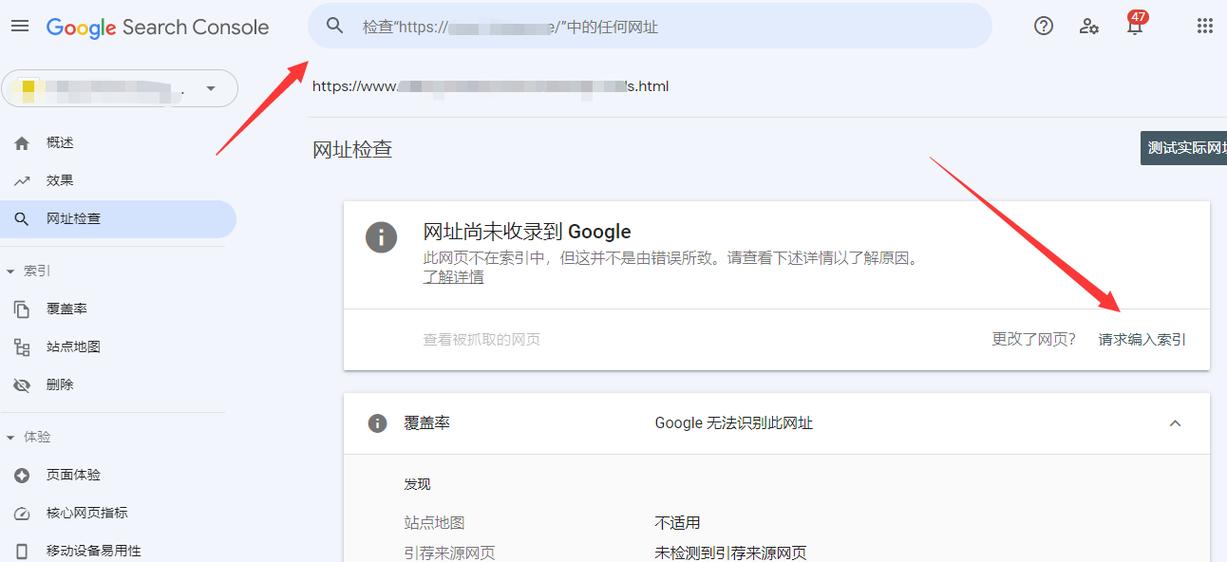Image resolution: width=1227 pixels, height=562 pixels.
Task: Click the home icon beside 概述
Action: [x=22, y=143]
